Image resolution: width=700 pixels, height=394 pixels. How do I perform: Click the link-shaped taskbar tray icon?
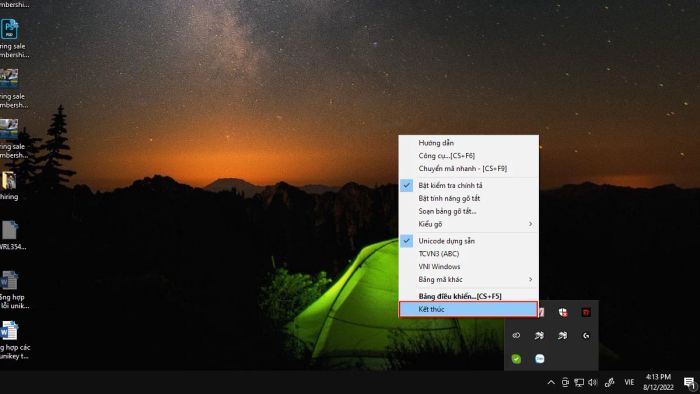[x=609, y=382]
